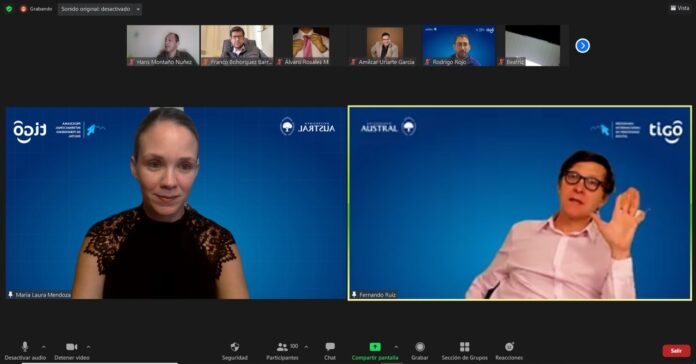This screenshot has height=364, width=696.
Task: Show next participants with blue arrow
Action: click(582, 46)
